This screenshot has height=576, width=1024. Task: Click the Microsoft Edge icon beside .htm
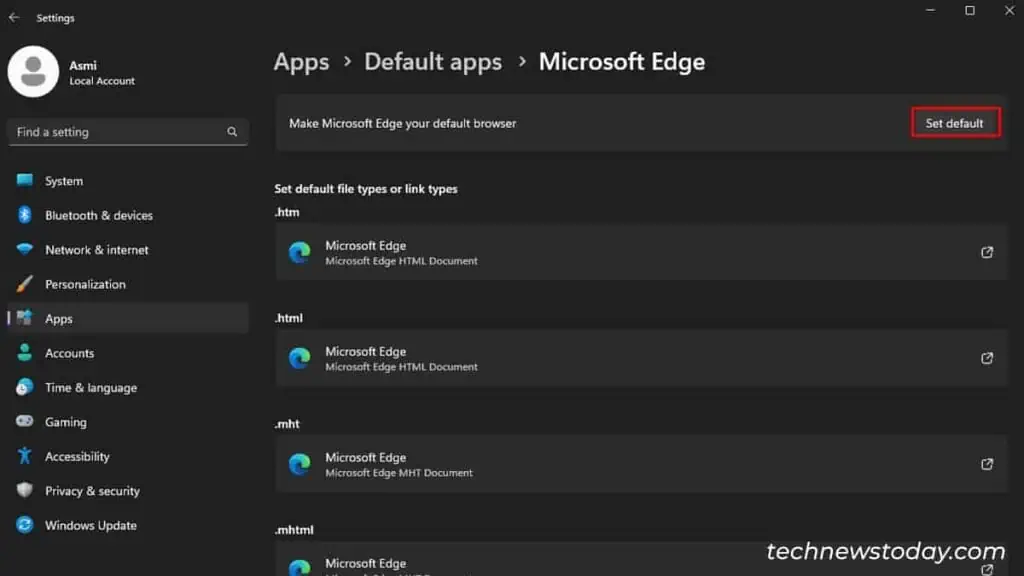(x=299, y=252)
